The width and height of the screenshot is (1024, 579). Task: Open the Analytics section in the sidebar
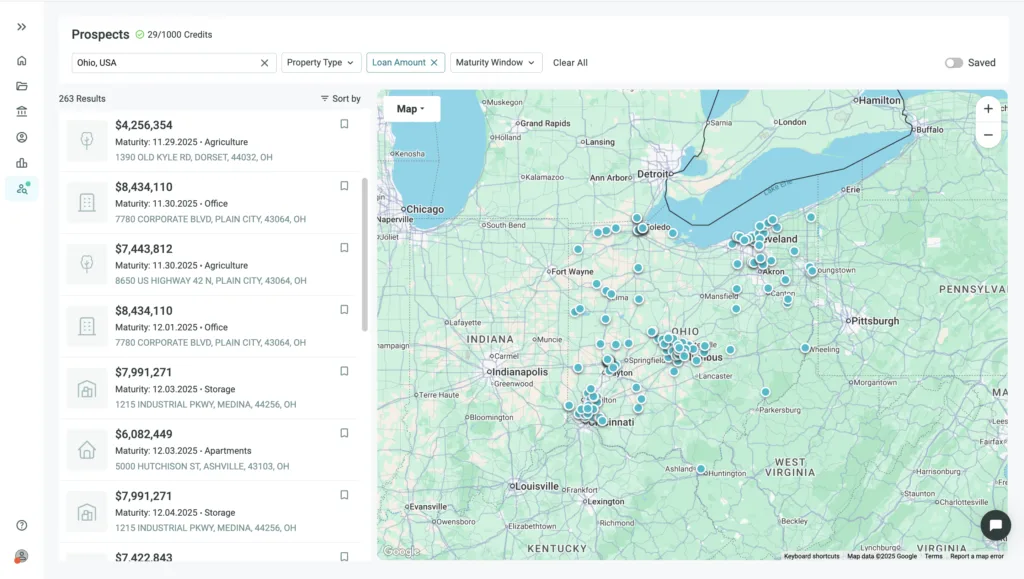tap(21, 162)
